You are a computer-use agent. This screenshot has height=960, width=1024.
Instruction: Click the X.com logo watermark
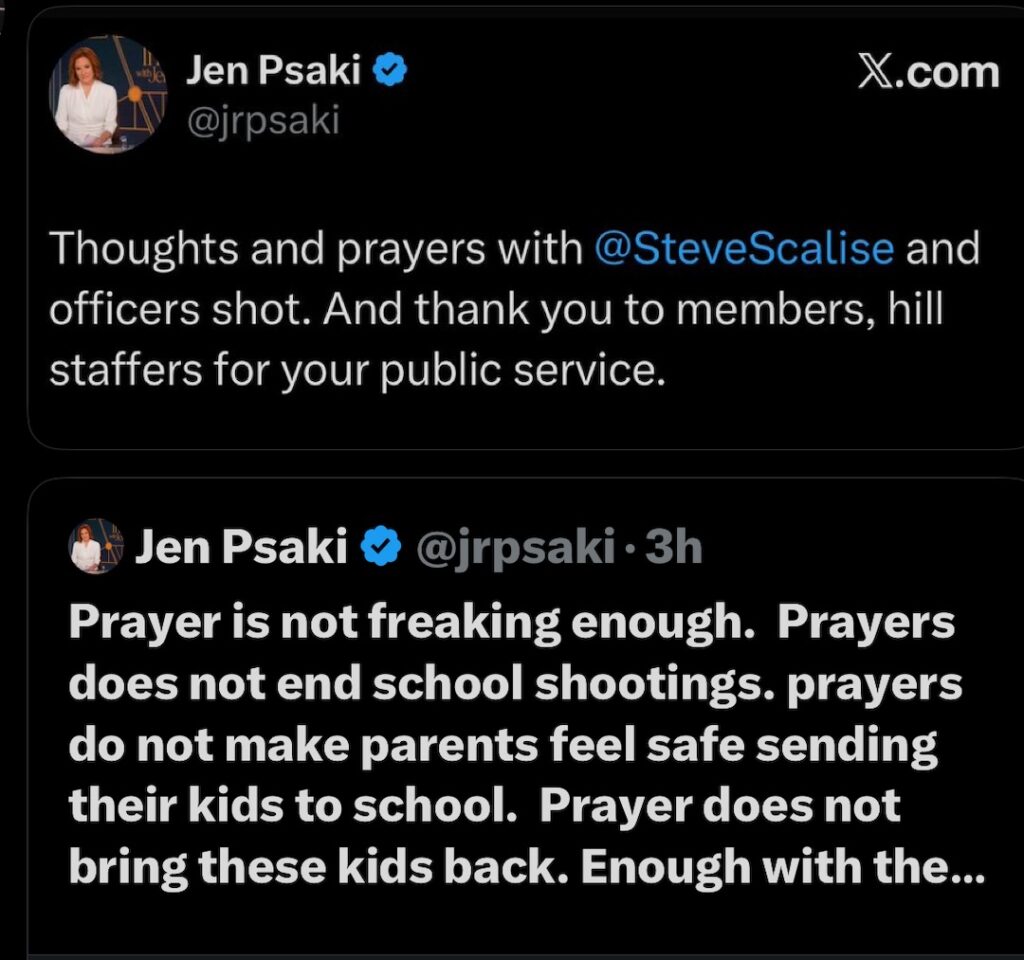click(x=928, y=72)
